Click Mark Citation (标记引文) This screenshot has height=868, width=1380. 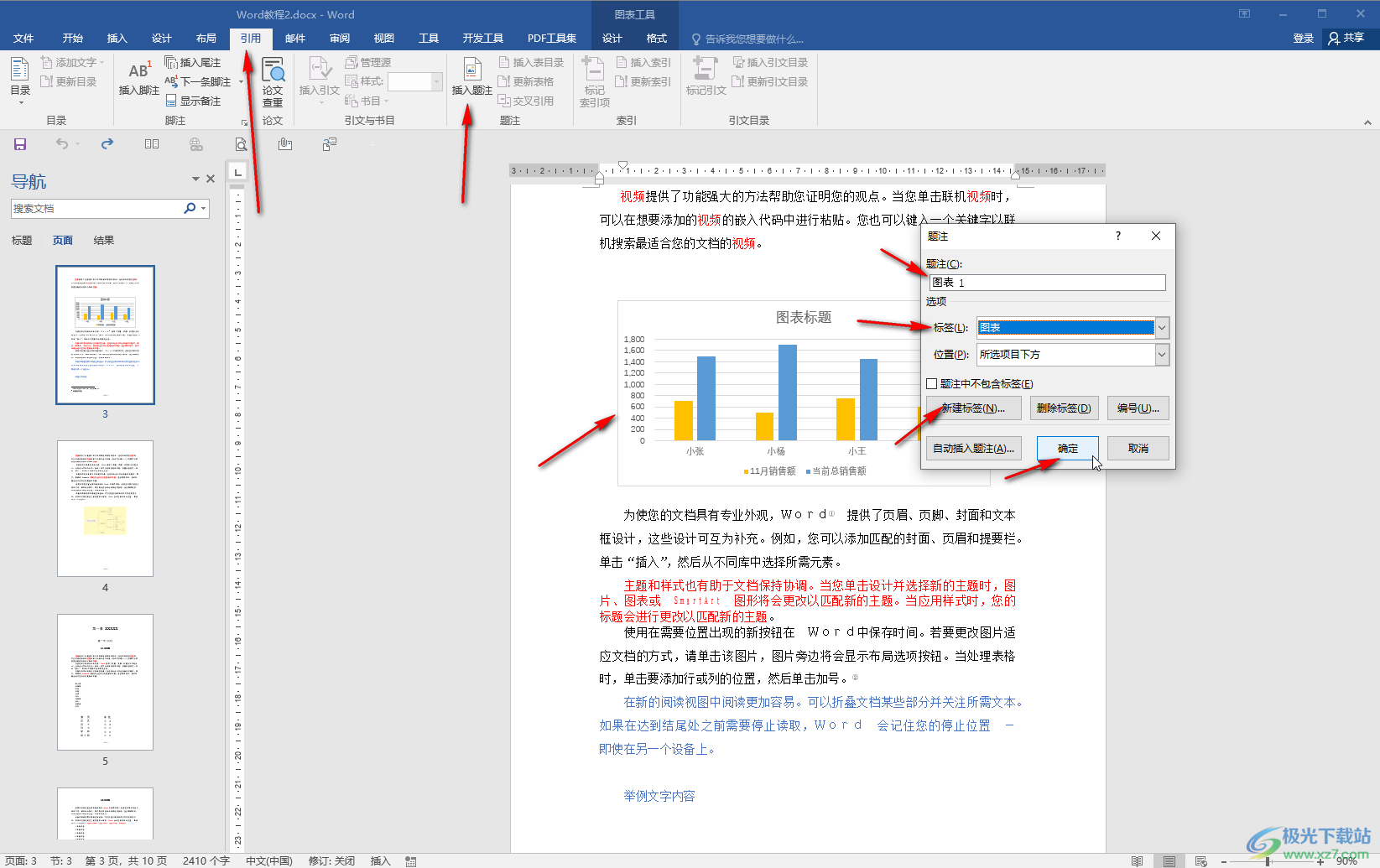tap(706, 77)
